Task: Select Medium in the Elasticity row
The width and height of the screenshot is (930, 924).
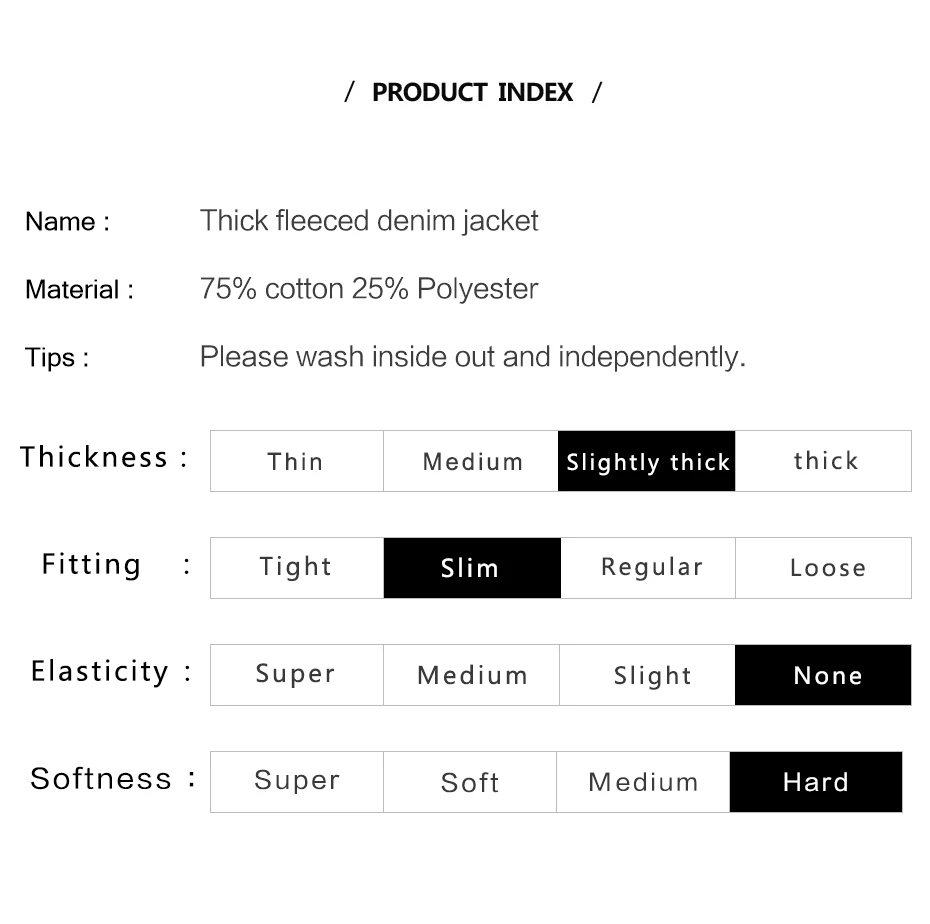Action: 472,675
